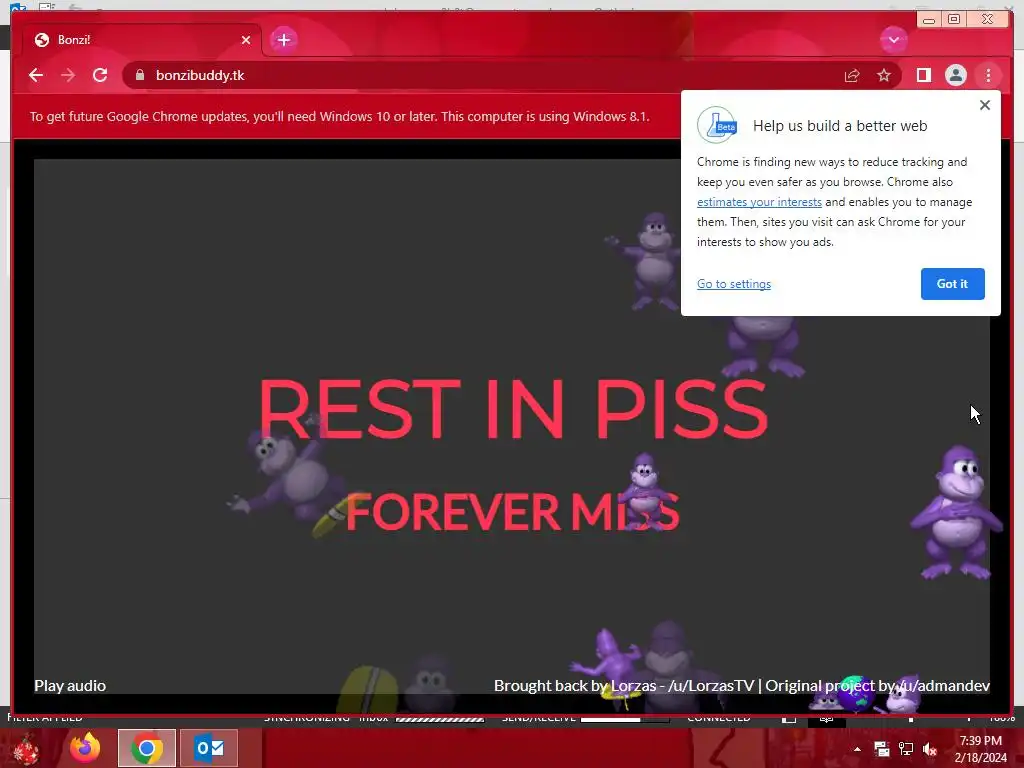Share this page icon in address bar
The width and height of the screenshot is (1024, 768).
coord(852,76)
